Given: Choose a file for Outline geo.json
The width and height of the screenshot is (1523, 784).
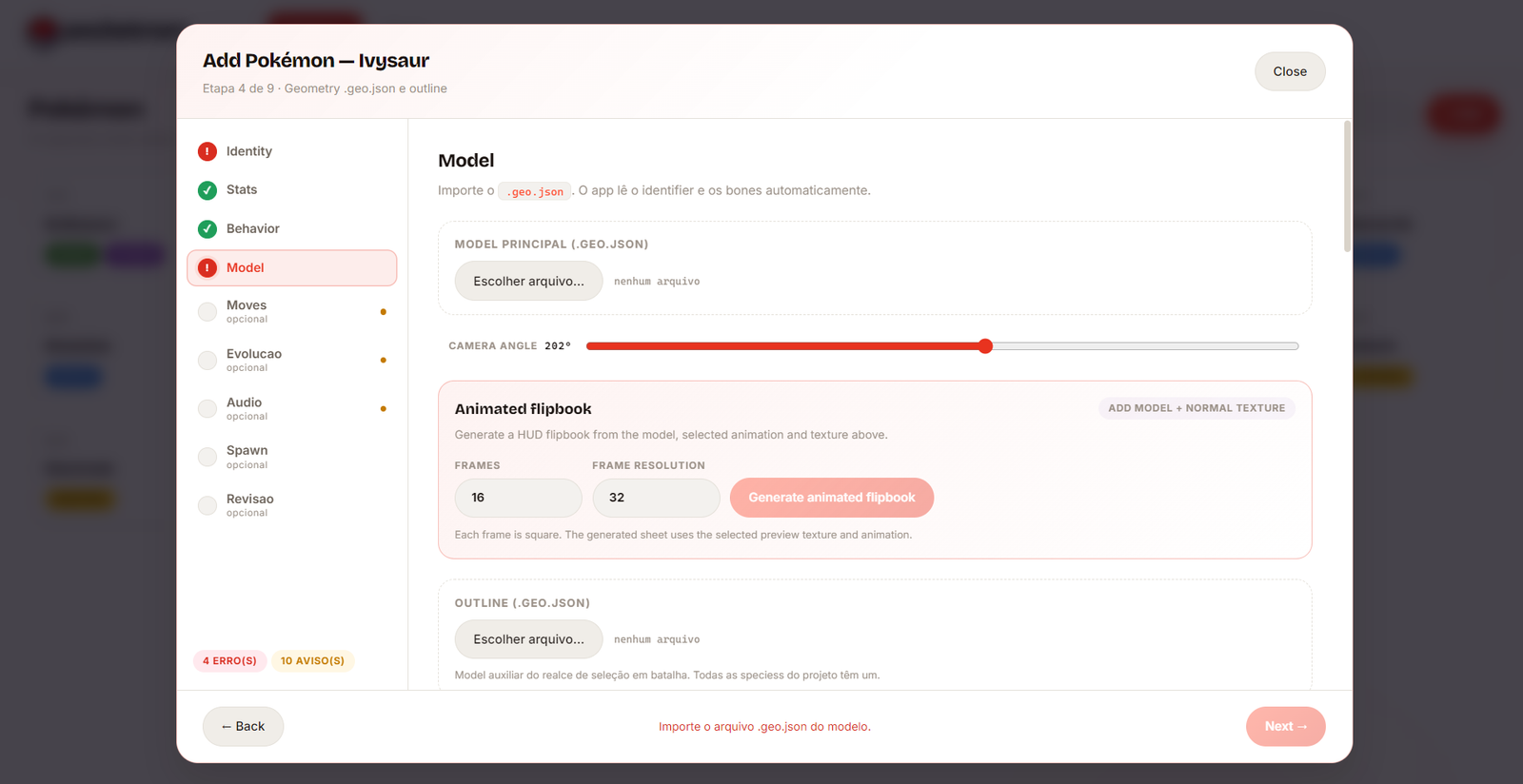Looking at the screenshot, I should pos(528,639).
